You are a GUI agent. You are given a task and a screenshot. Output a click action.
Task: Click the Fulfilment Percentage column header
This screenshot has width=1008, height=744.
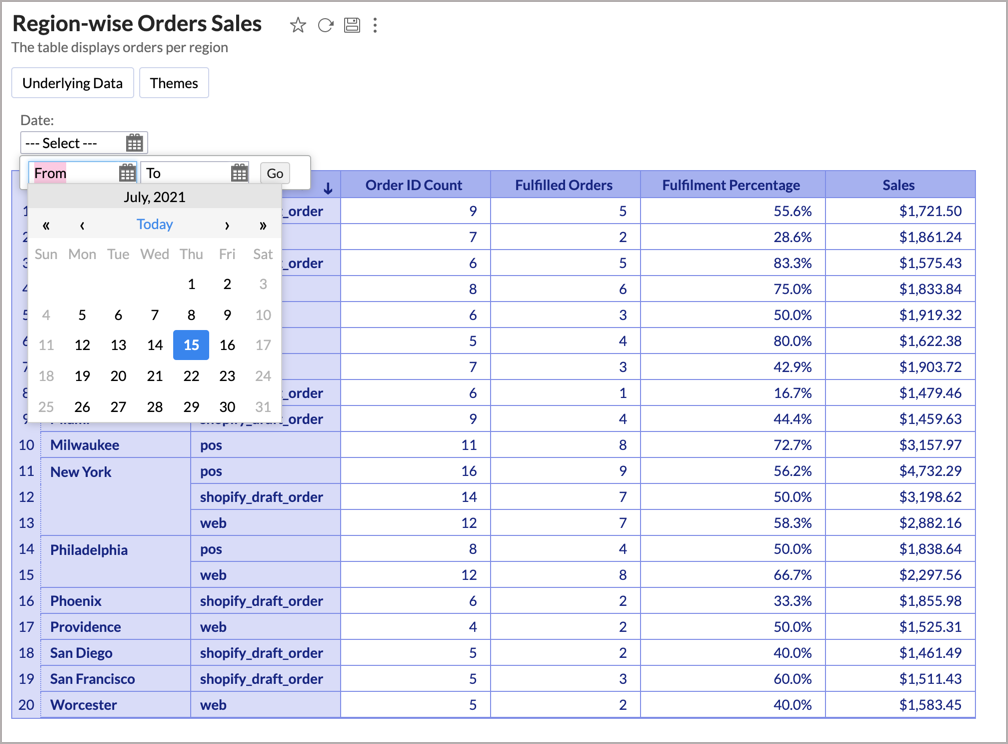[732, 185]
